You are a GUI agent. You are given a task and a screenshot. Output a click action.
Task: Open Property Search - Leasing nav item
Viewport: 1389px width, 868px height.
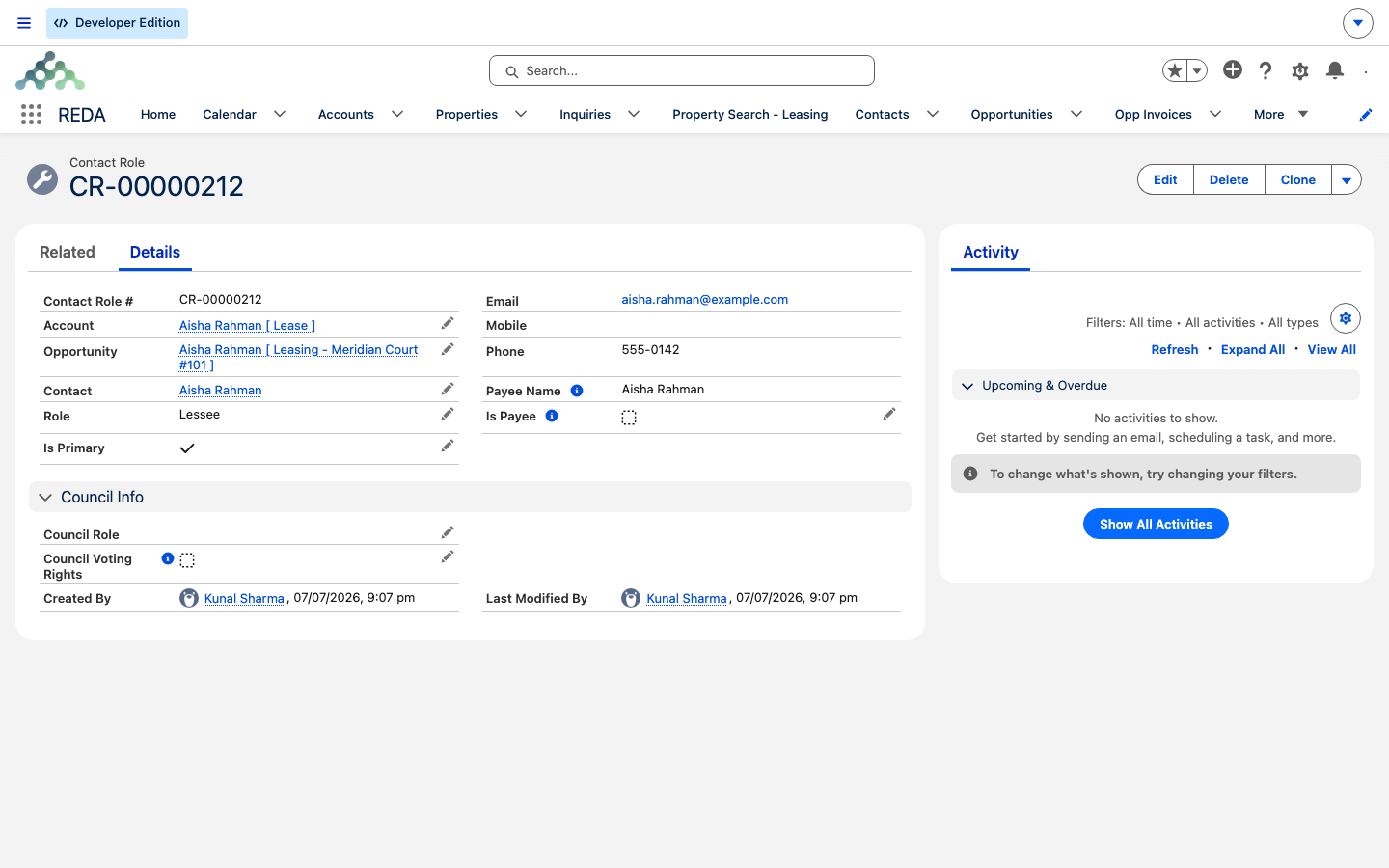[x=750, y=114]
